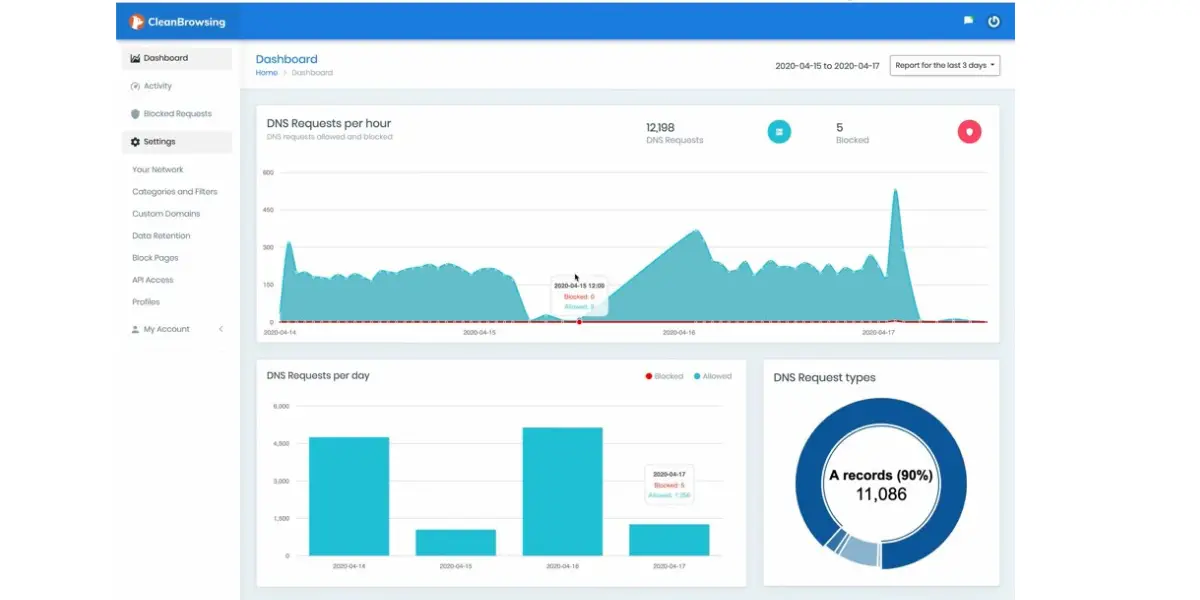The width and height of the screenshot is (1200, 600).
Task: Click the 2020-04-14 daily bar
Action: [x=349, y=496]
